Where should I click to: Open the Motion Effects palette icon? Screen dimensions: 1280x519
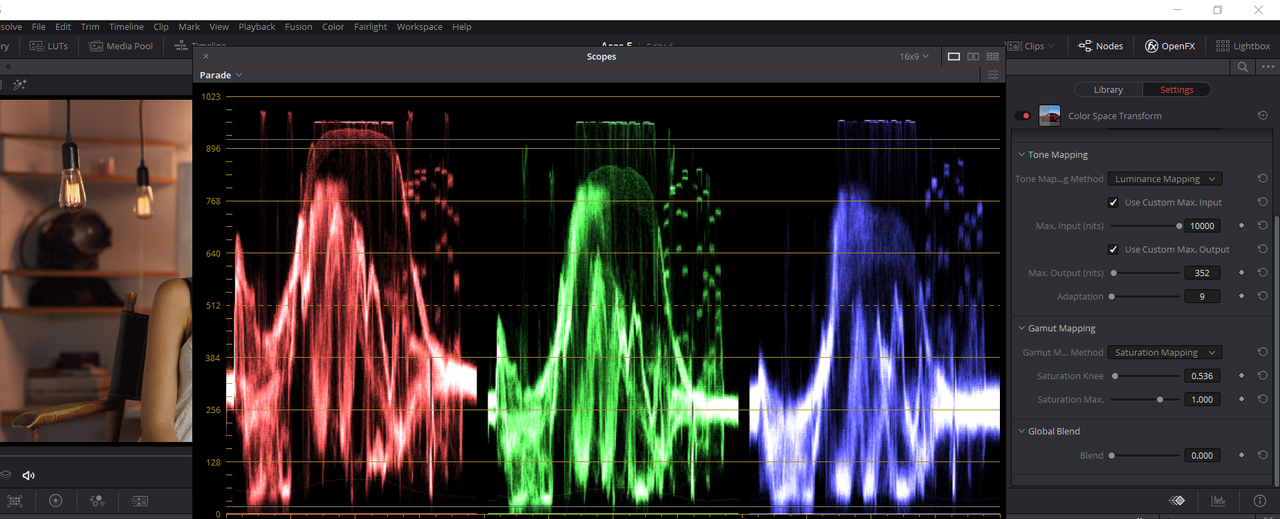click(x=139, y=501)
